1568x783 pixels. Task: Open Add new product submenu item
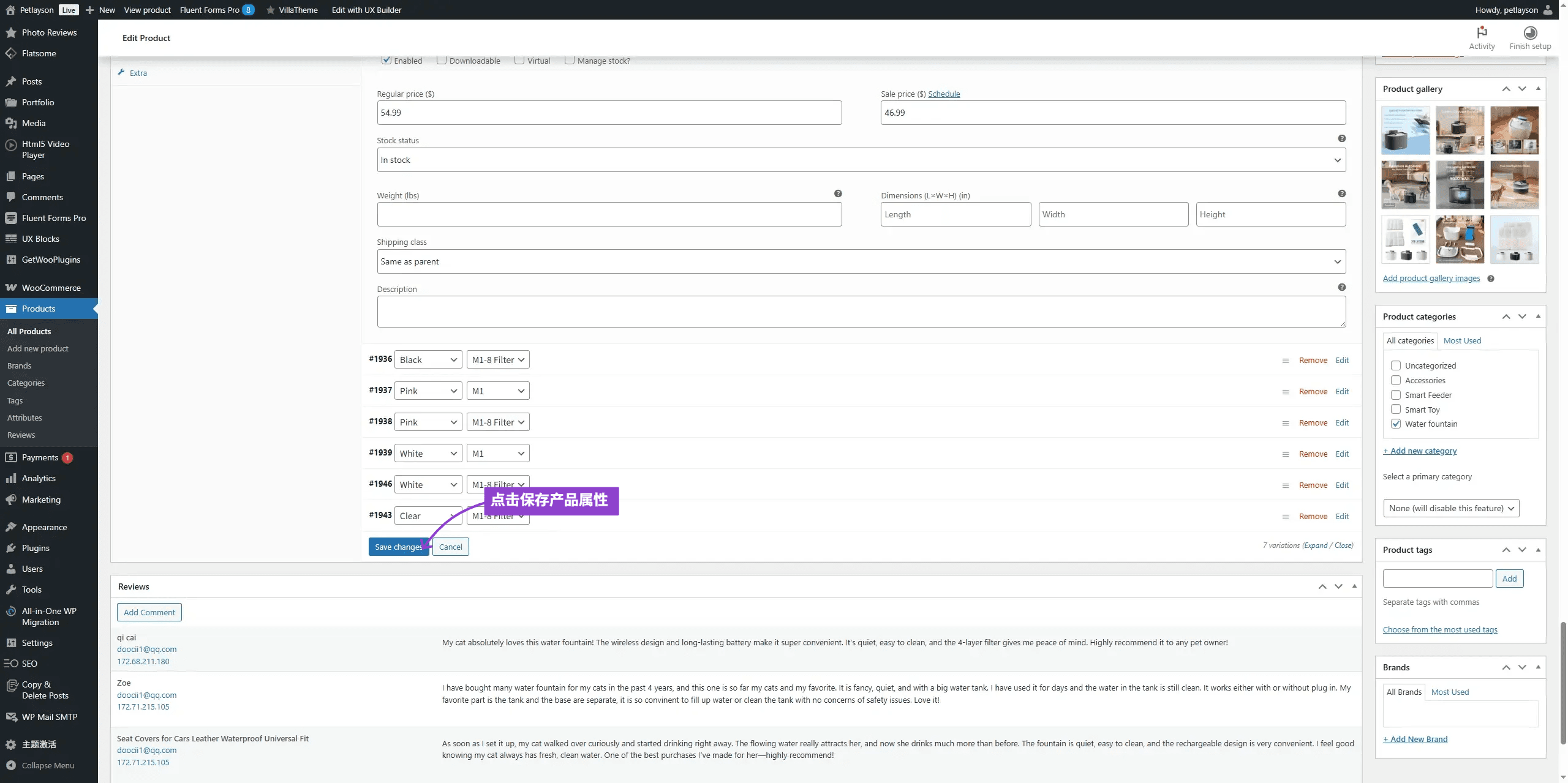pos(38,349)
